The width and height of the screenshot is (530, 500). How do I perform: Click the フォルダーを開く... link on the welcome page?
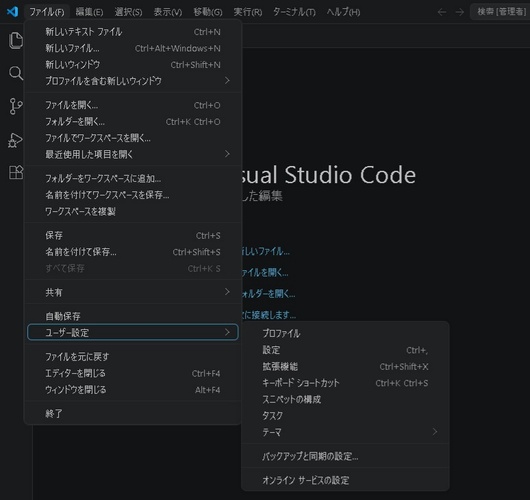269,293
